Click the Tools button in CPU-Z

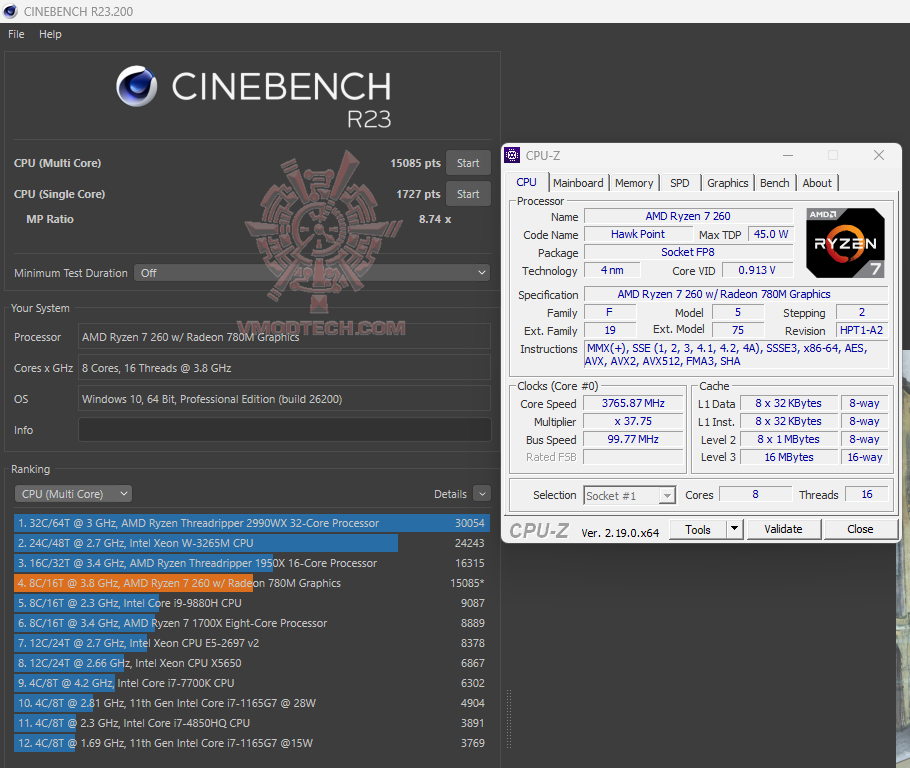tap(698, 529)
